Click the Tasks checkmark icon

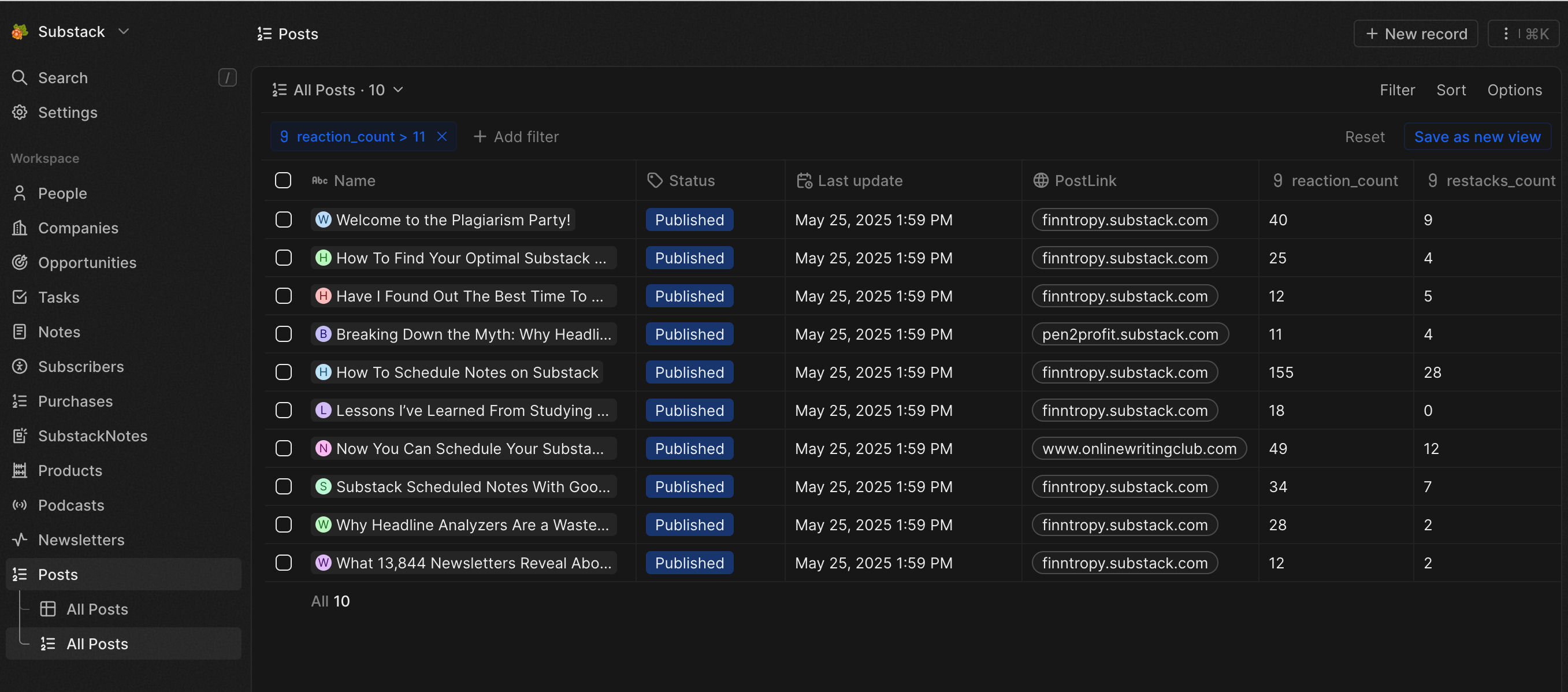[x=20, y=297]
